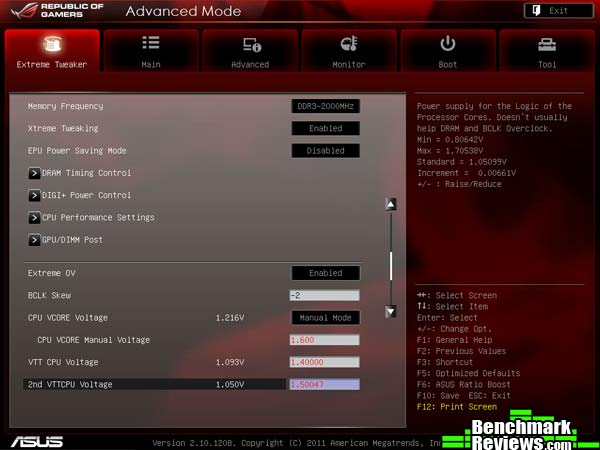Click the ASUS logo in the footer

(37, 442)
